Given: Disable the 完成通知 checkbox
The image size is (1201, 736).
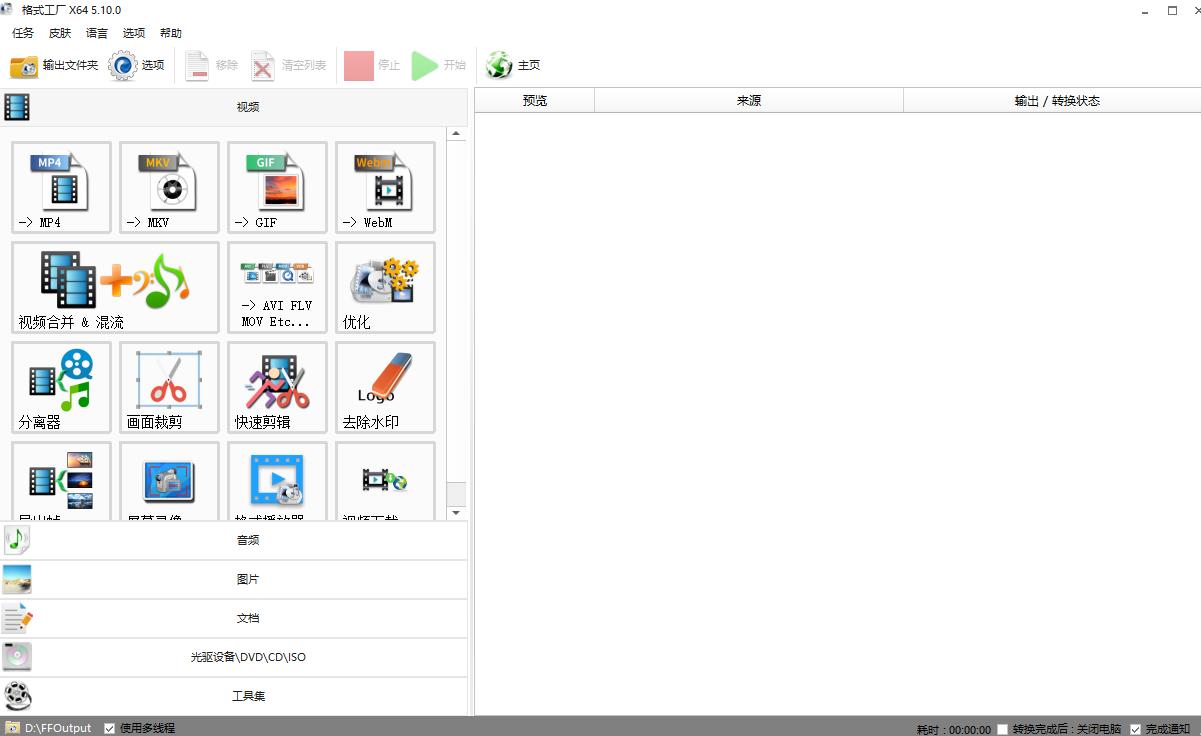Looking at the screenshot, I should [x=1135, y=729].
